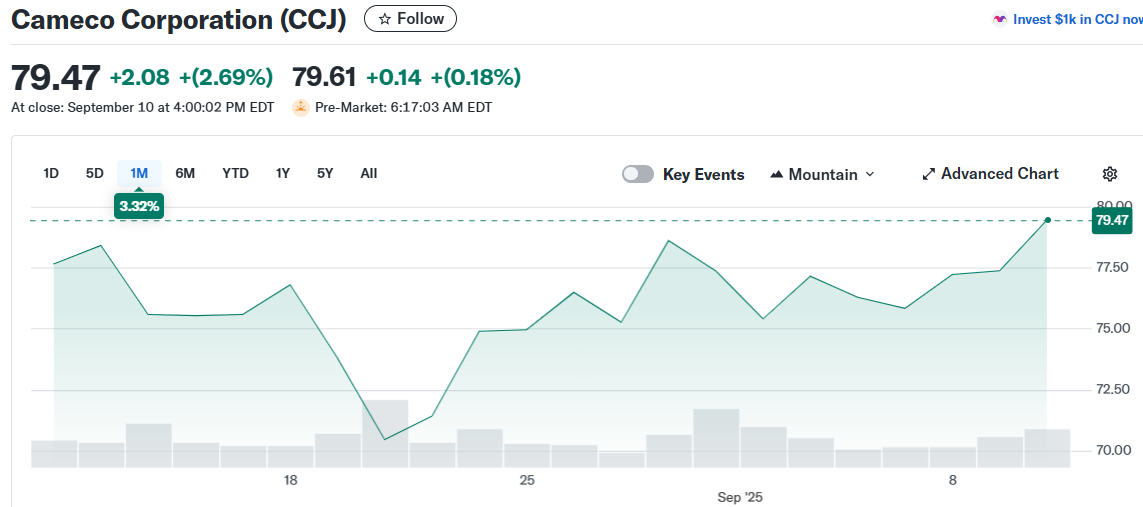Click the star icon in Follow button

point(385,20)
